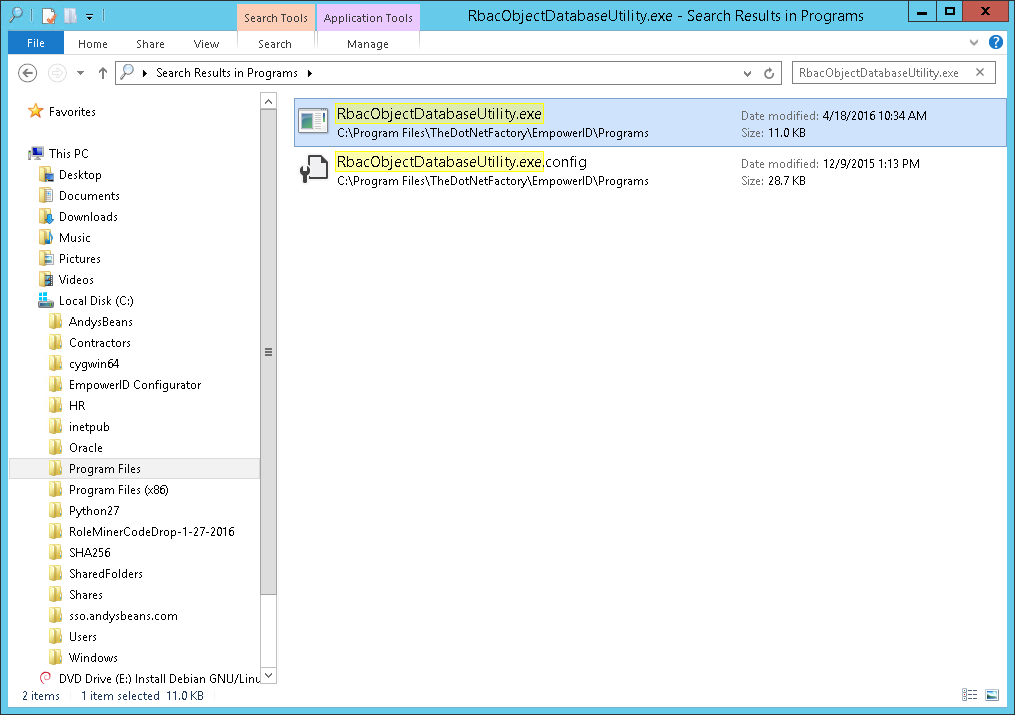
Task: Click the RbacObjectDatabaseUtility.exe file icon
Action: point(313,120)
